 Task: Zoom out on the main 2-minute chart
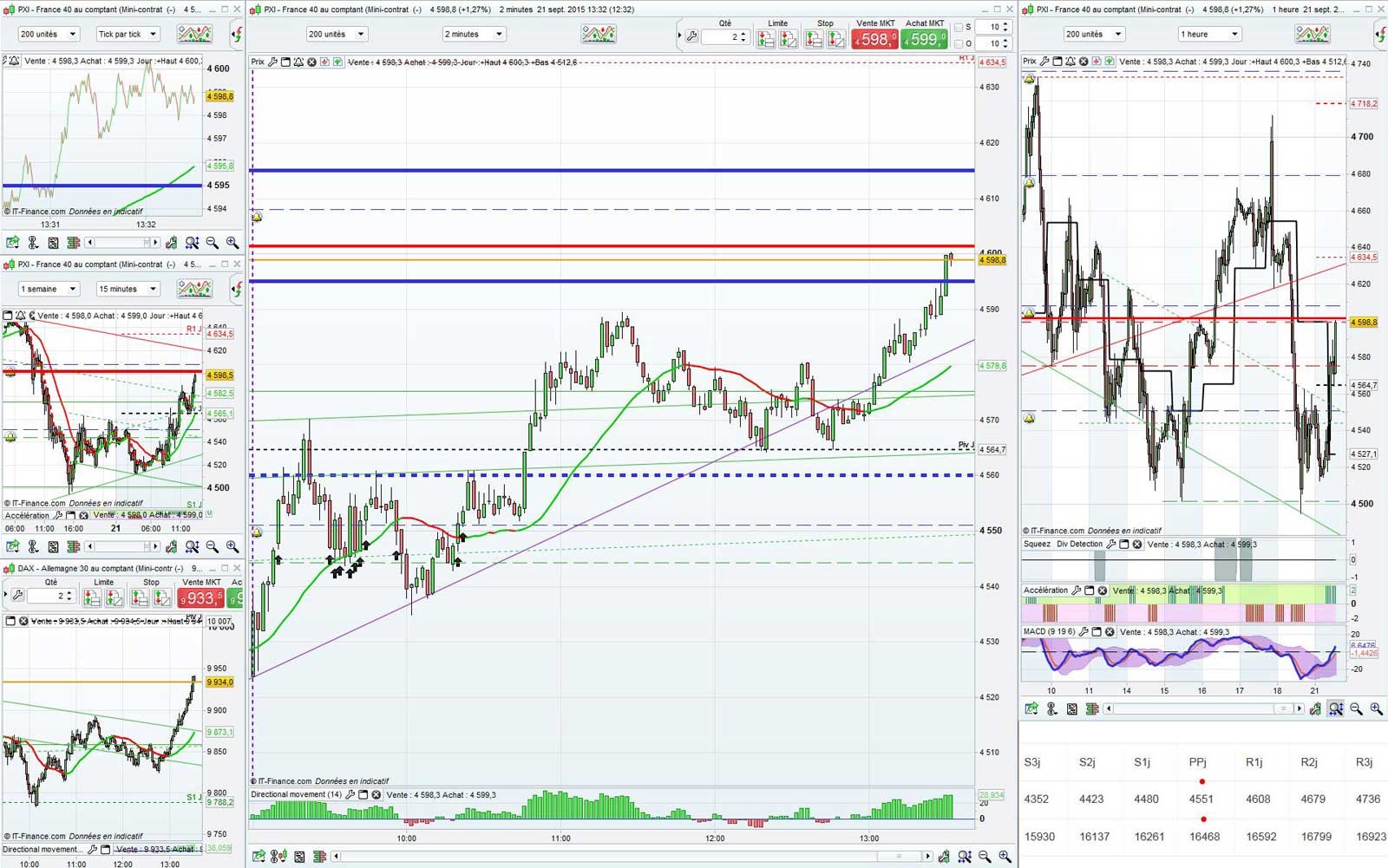pos(985,857)
